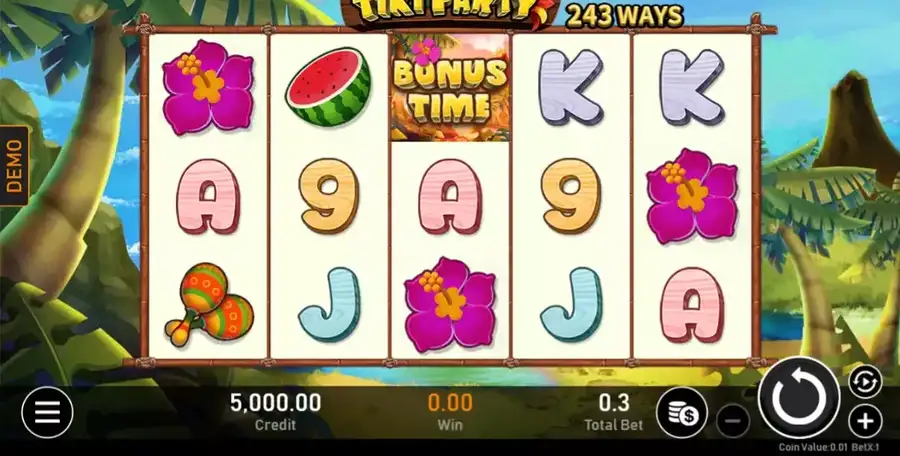Click the blue J symbol on reel two
Image resolution: width=900 pixels, height=456 pixels.
coord(329,304)
